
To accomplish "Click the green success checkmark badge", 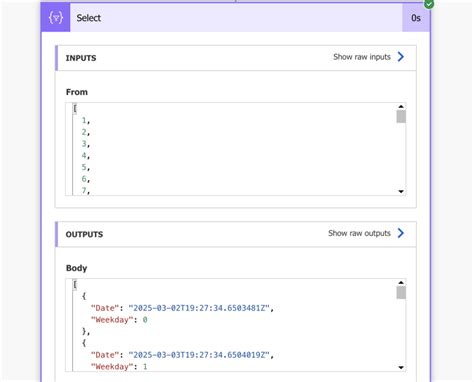I will tap(429, 4).
